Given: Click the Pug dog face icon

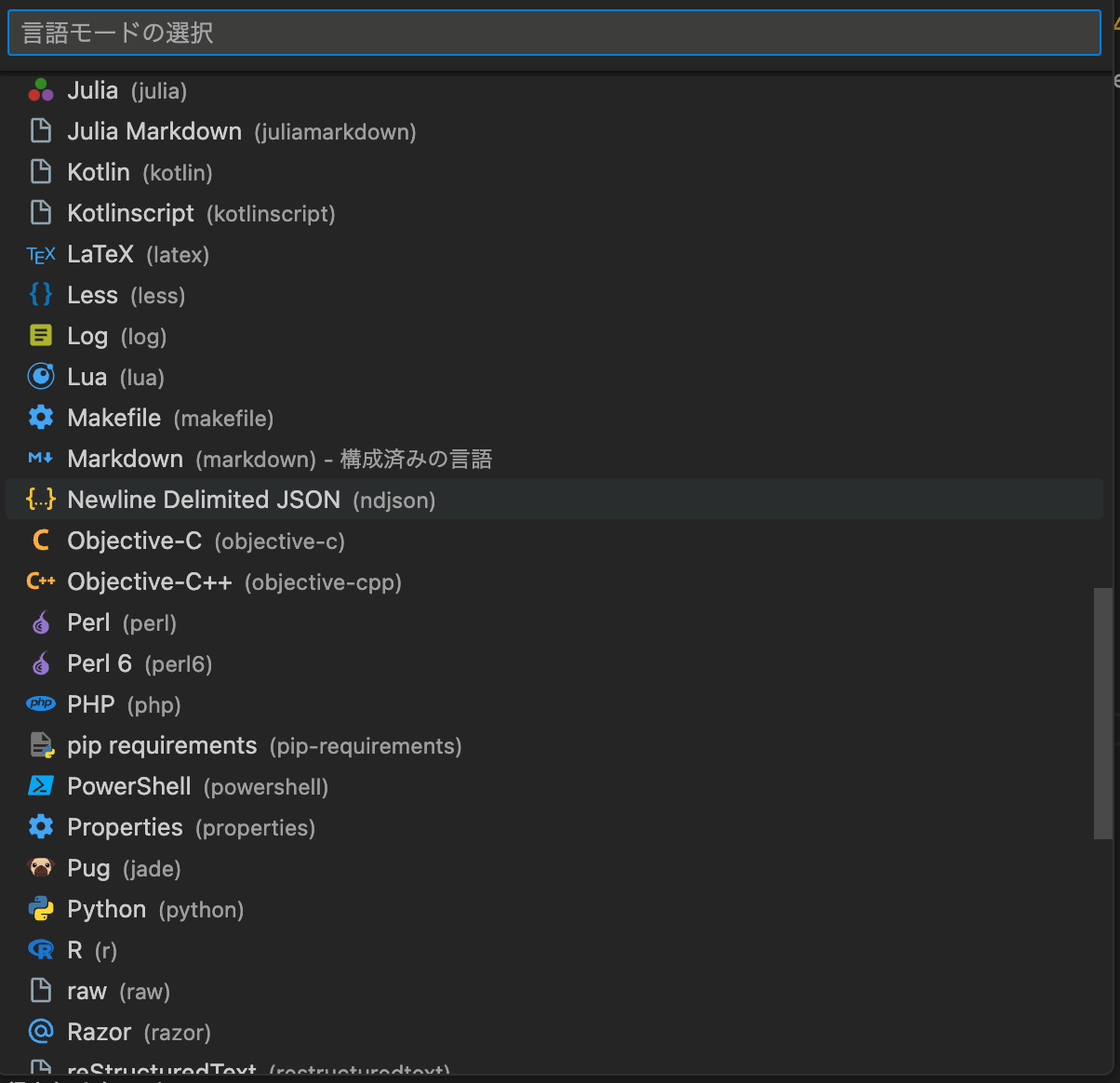Looking at the screenshot, I should [41, 868].
